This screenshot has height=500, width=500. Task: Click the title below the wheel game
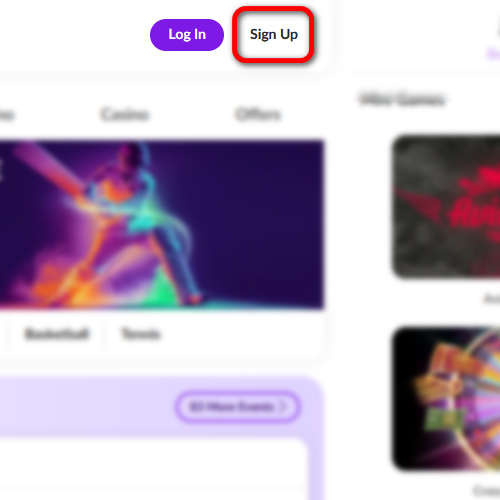[487, 490]
